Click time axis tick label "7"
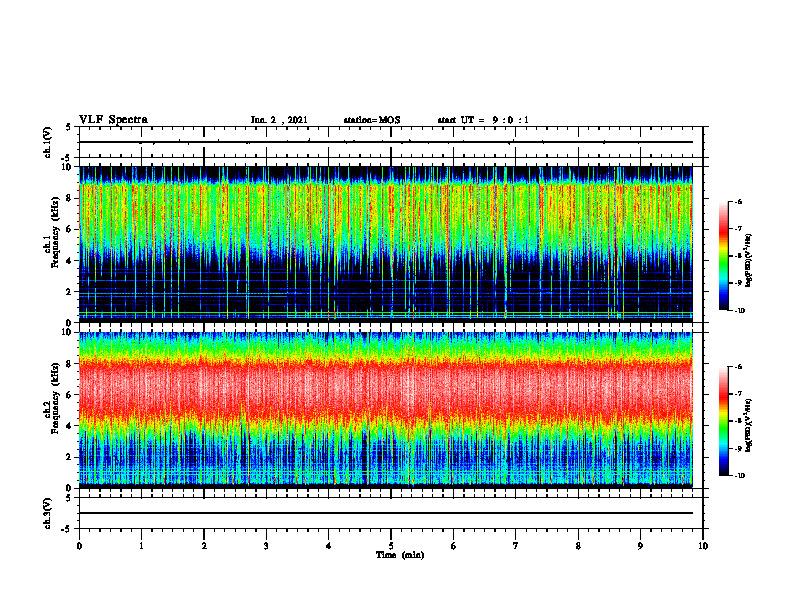Screen dimensions: 792x612 [x=516, y=546]
